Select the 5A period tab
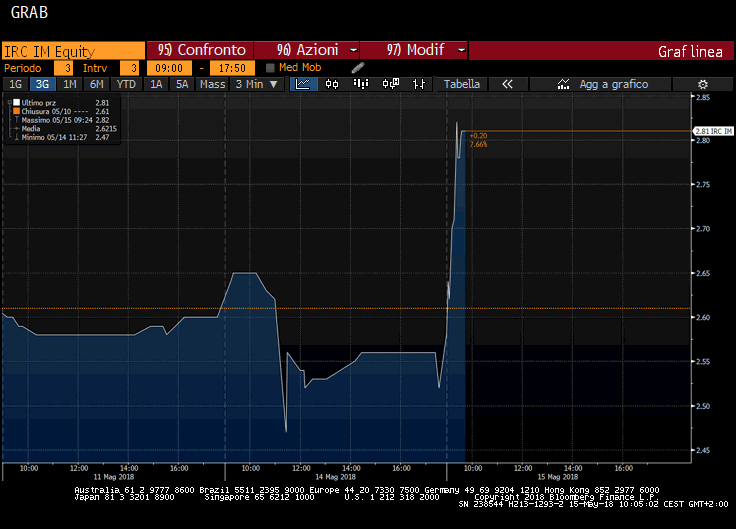Screen dimensions: 736x529 (182, 84)
